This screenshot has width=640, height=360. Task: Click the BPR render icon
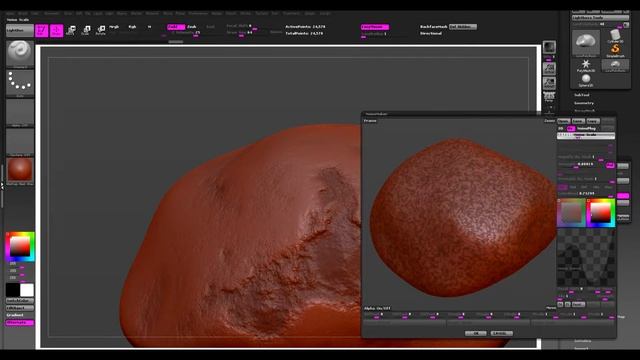pos(549,47)
